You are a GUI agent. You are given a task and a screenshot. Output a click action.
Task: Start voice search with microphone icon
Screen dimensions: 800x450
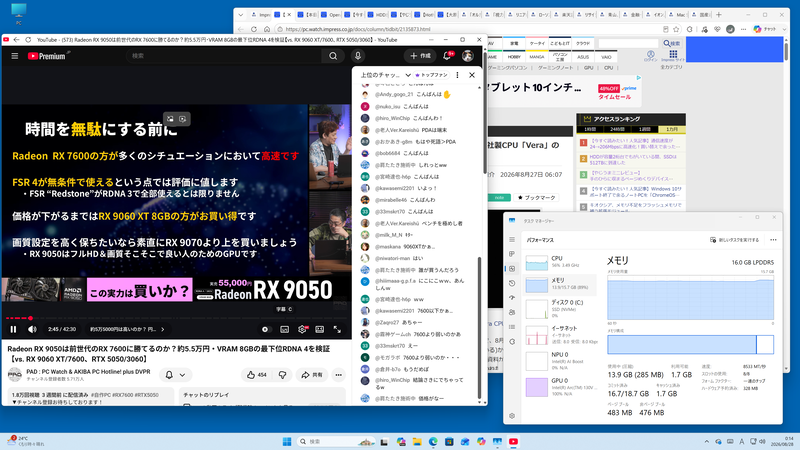[358, 56]
